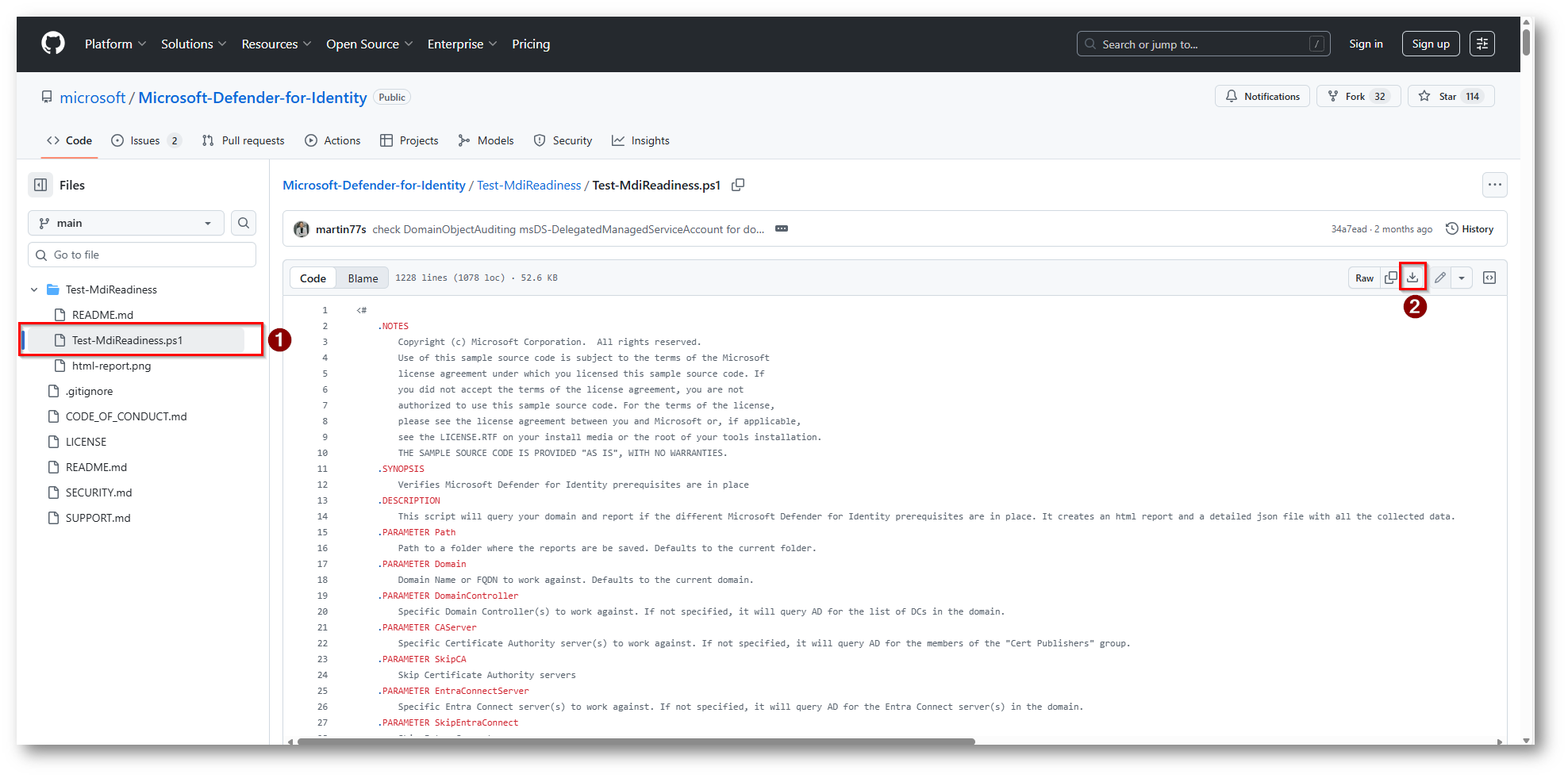Image resolution: width=1568 pixels, height=778 pixels.
Task: Expand the Platform menu
Action: (x=116, y=44)
